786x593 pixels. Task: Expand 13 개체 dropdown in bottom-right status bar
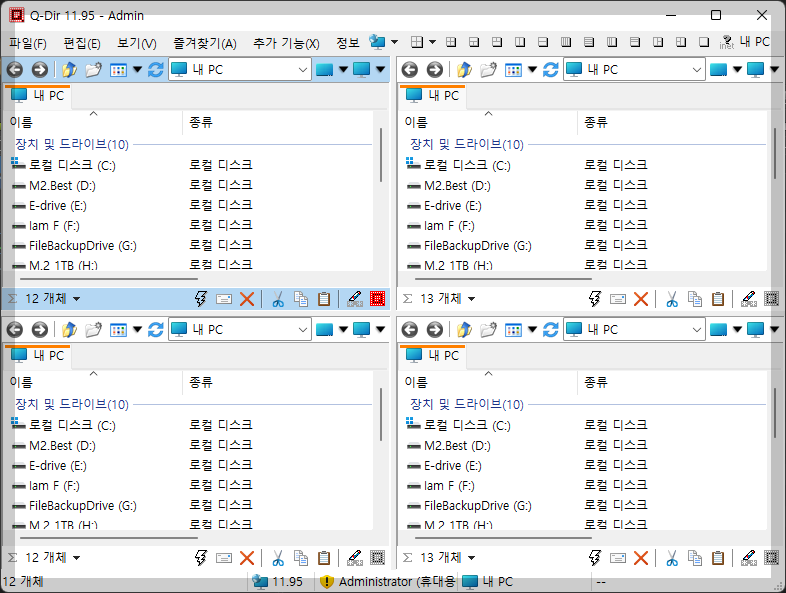tap(471, 558)
